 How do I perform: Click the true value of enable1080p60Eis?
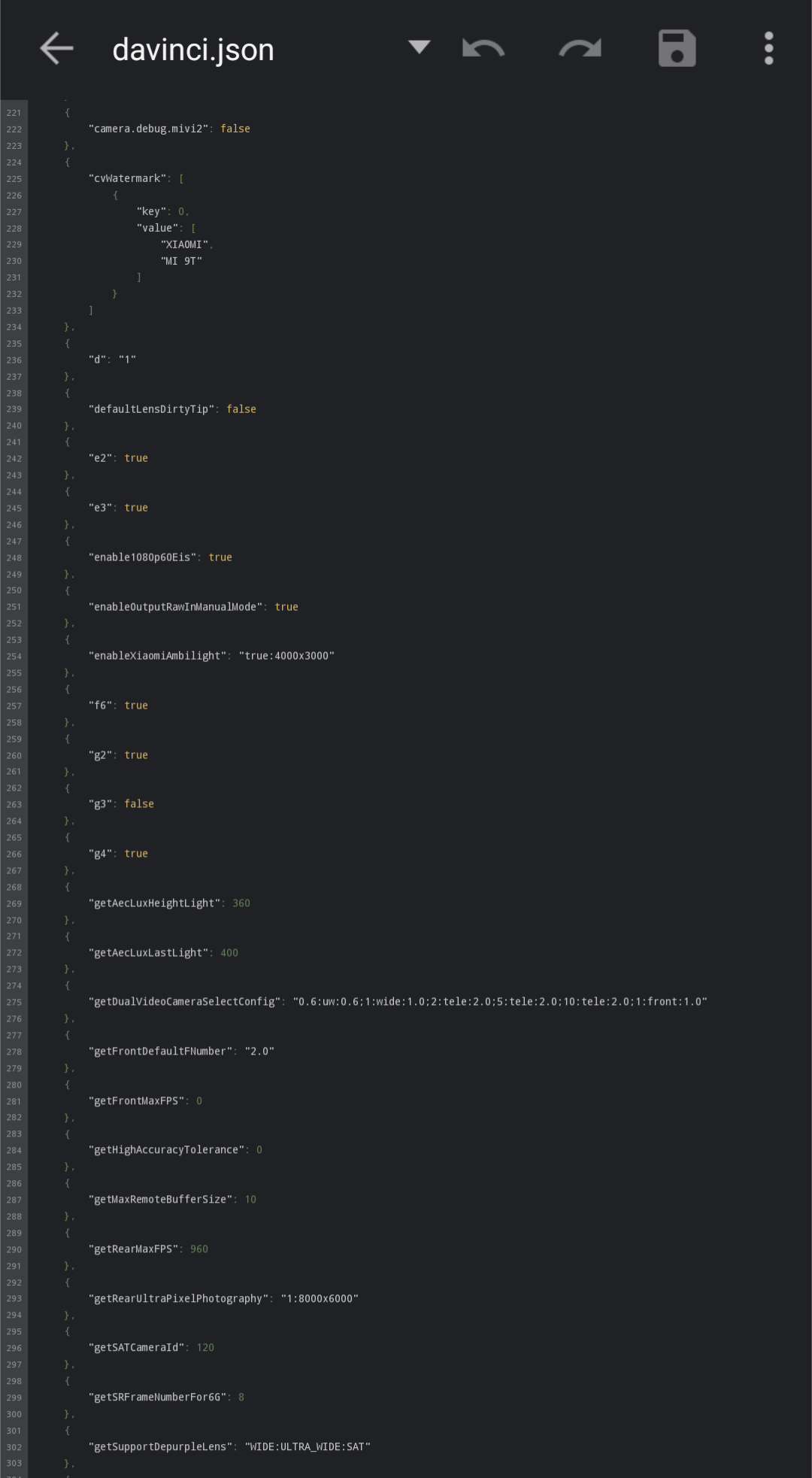[220, 557]
